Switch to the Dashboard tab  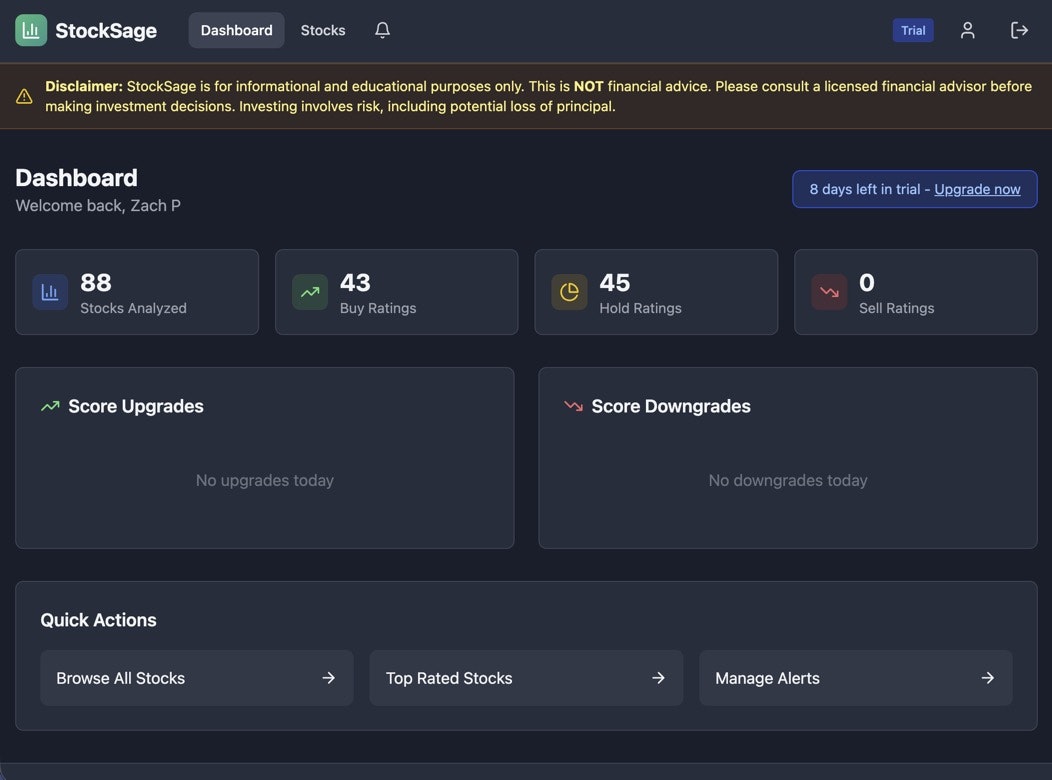click(x=236, y=30)
